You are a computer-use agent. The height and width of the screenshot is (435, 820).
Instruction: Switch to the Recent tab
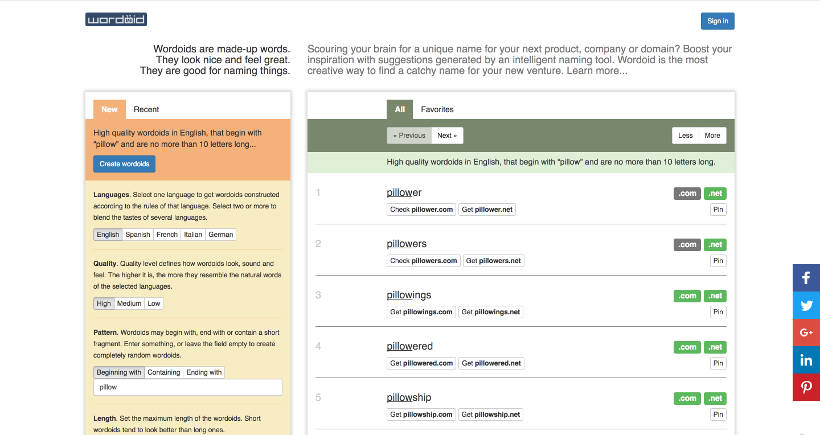[146, 109]
